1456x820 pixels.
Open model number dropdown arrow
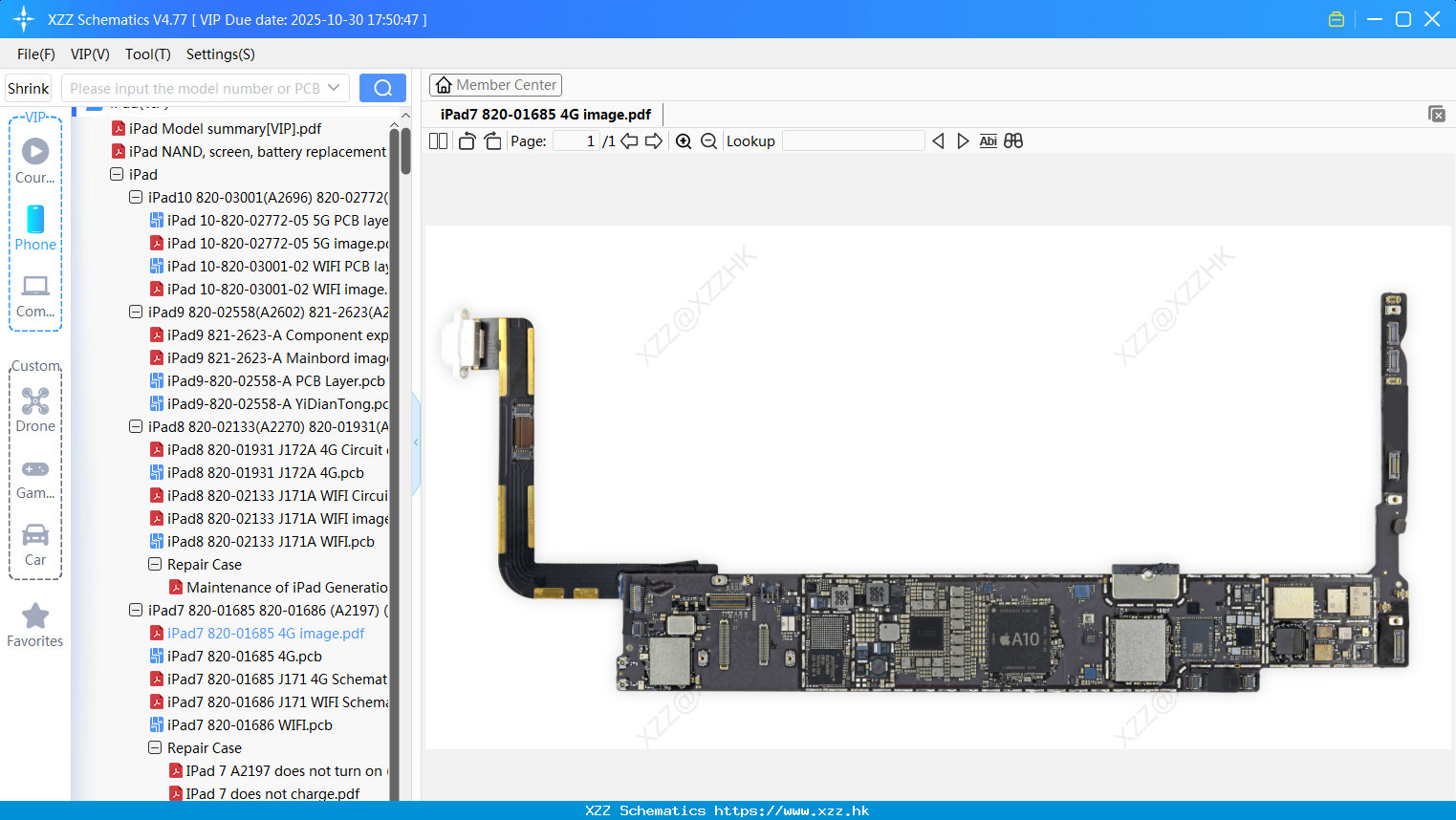334,88
